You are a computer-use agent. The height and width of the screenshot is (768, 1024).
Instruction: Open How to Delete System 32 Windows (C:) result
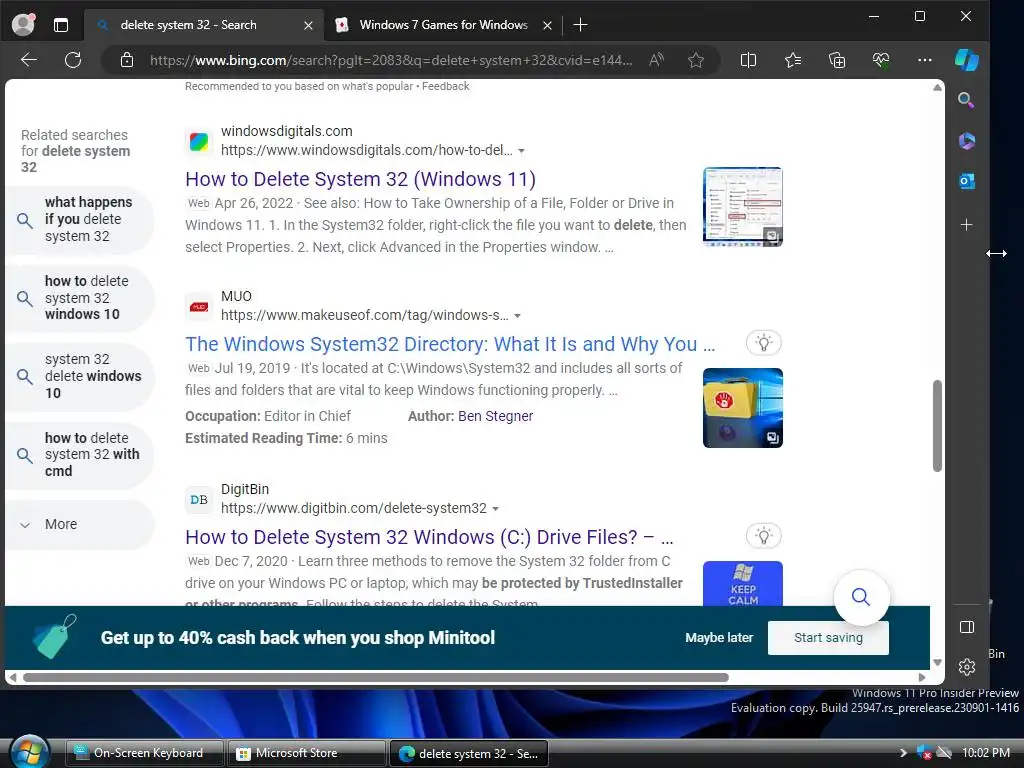click(x=429, y=537)
